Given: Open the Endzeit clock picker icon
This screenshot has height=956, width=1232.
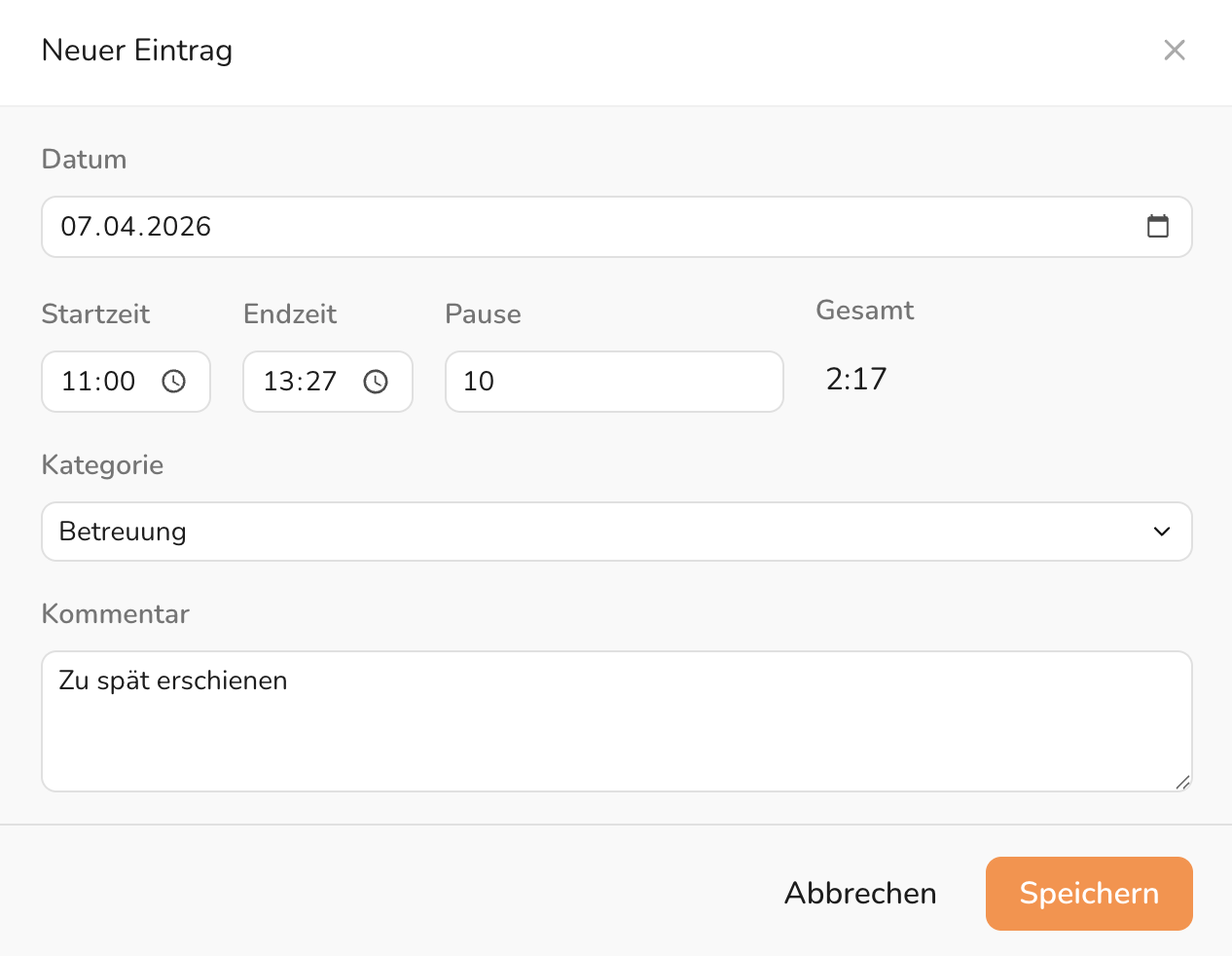Looking at the screenshot, I should pos(376,382).
